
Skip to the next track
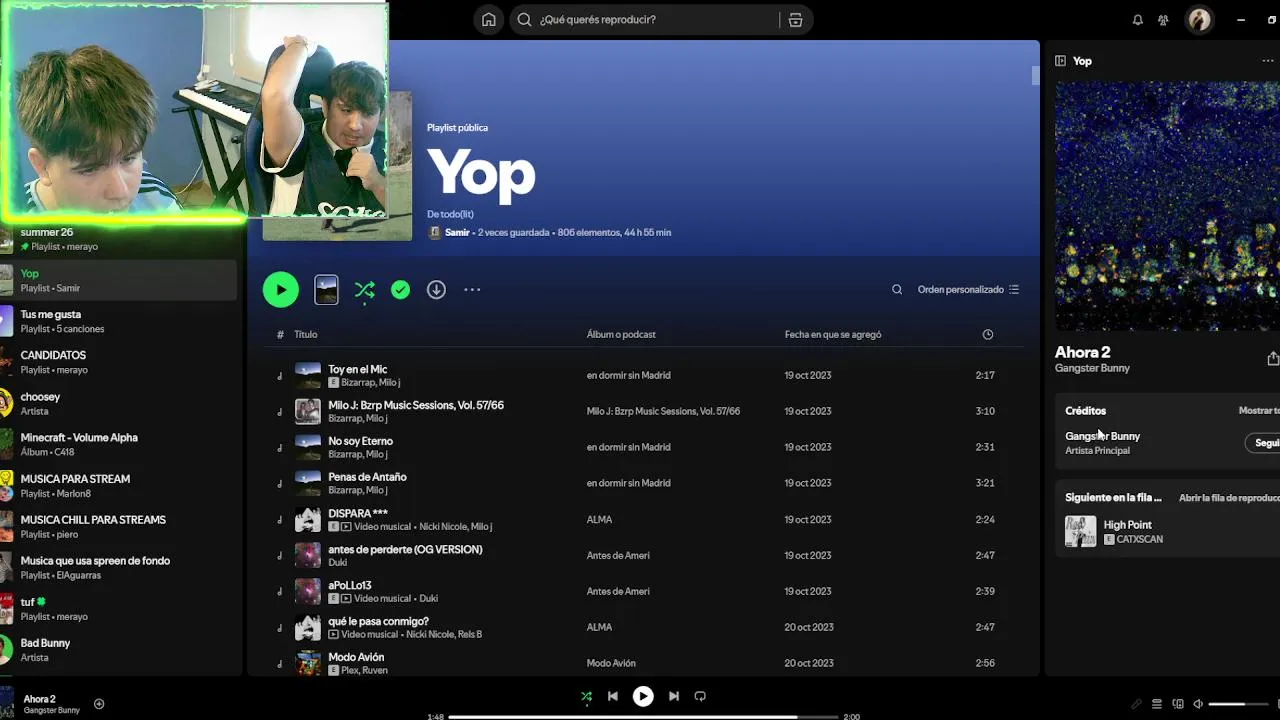673,696
